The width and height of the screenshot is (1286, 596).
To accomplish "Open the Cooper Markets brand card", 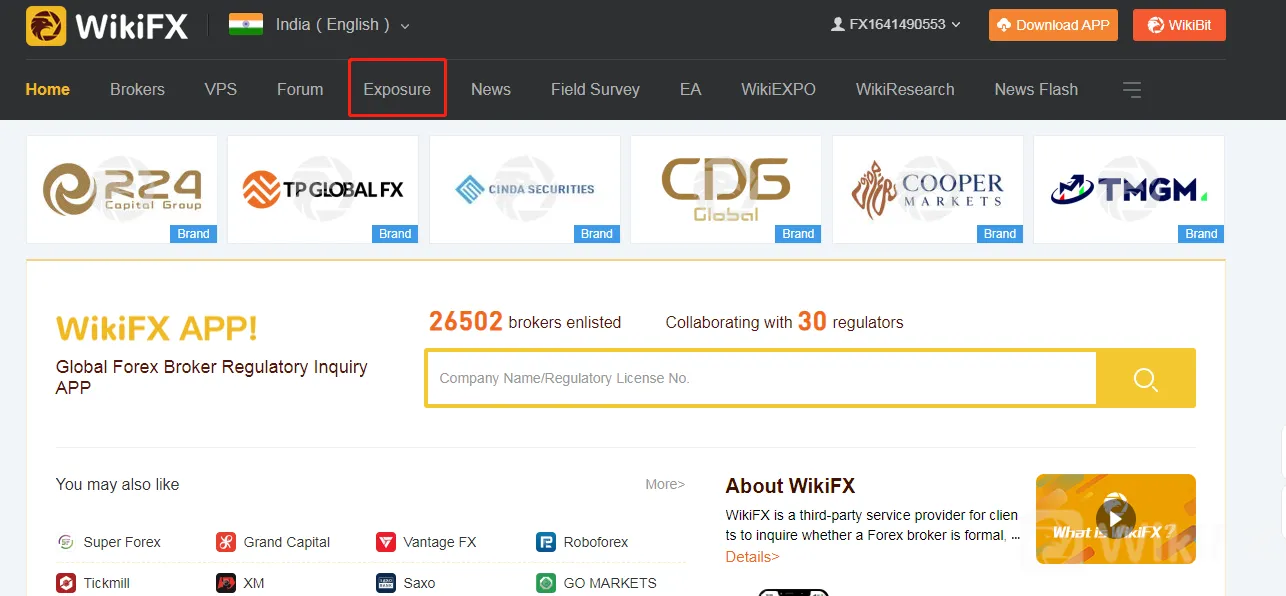I will pyautogui.click(x=928, y=189).
